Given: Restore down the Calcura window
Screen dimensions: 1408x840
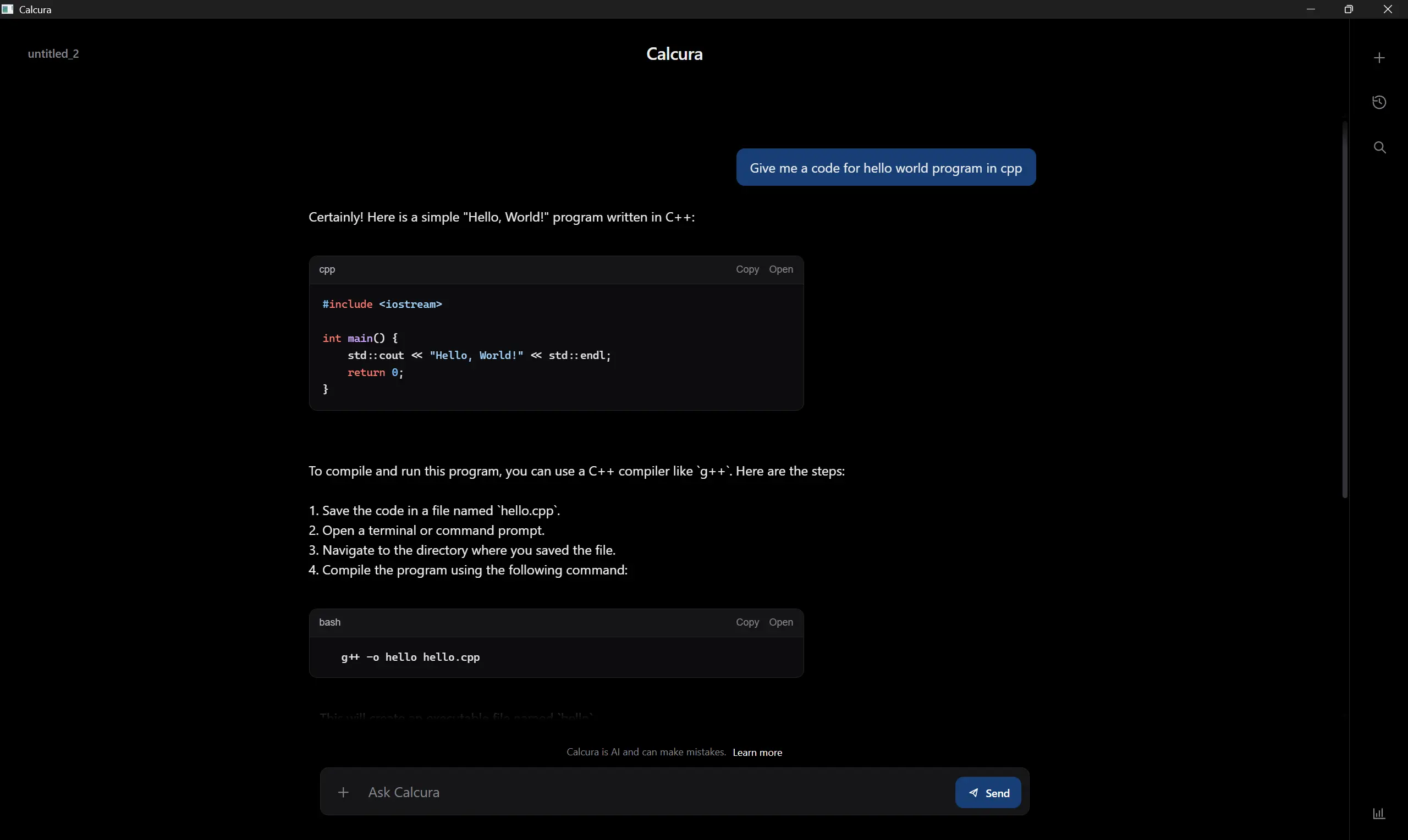Looking at the screenshot, I should pyautogui.click(x=1349, y=9).
